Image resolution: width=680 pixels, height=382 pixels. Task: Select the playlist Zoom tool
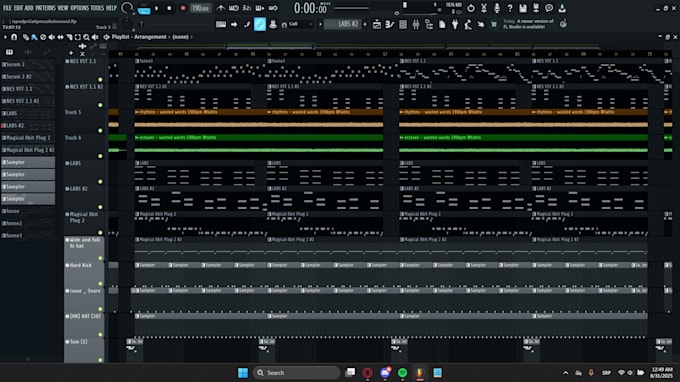pyautogui.click(x=86, y=37)
